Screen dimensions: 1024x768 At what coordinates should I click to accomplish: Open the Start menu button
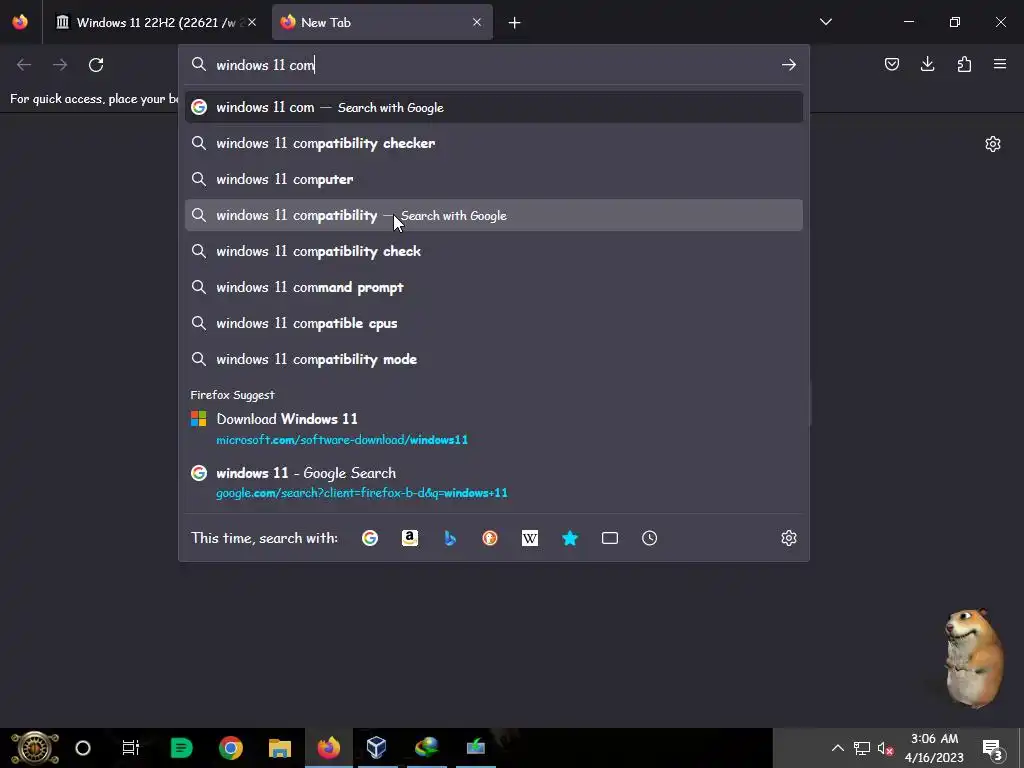click(35, 748)
